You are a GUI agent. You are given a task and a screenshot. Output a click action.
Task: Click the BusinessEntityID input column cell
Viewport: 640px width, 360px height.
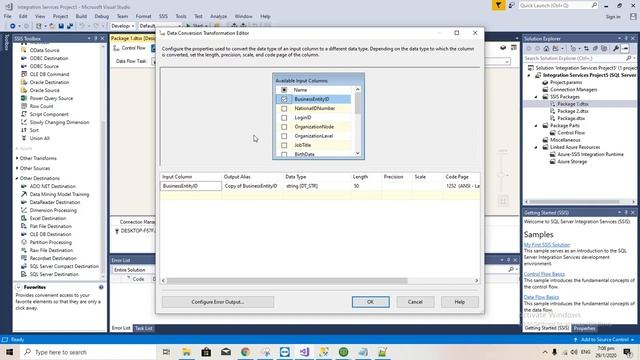click(x=191, y=186)
